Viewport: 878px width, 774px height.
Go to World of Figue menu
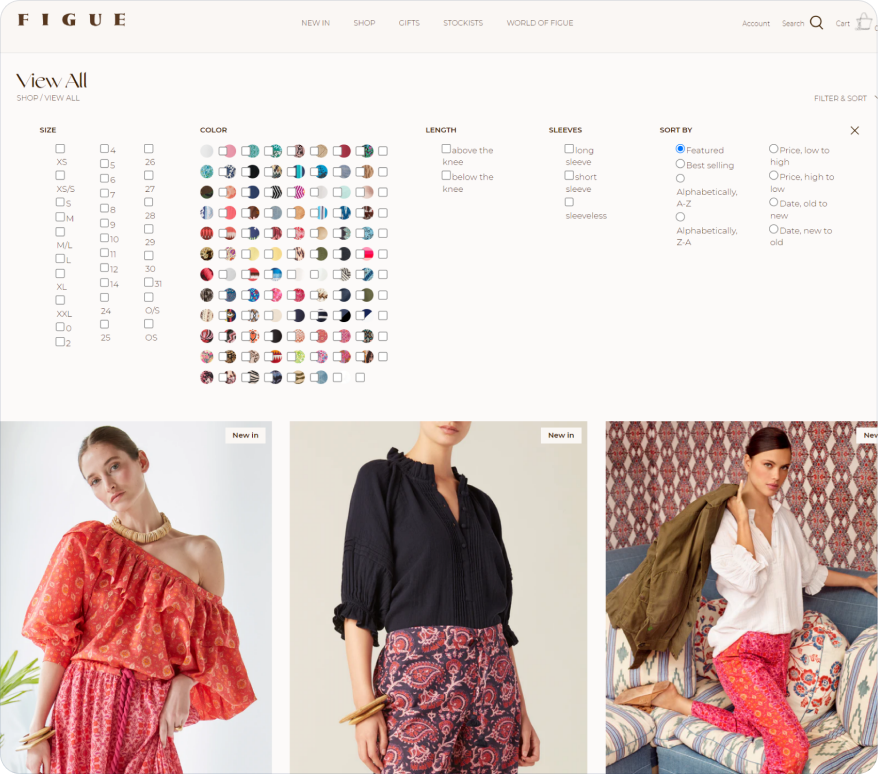click(x=540, y=23)
